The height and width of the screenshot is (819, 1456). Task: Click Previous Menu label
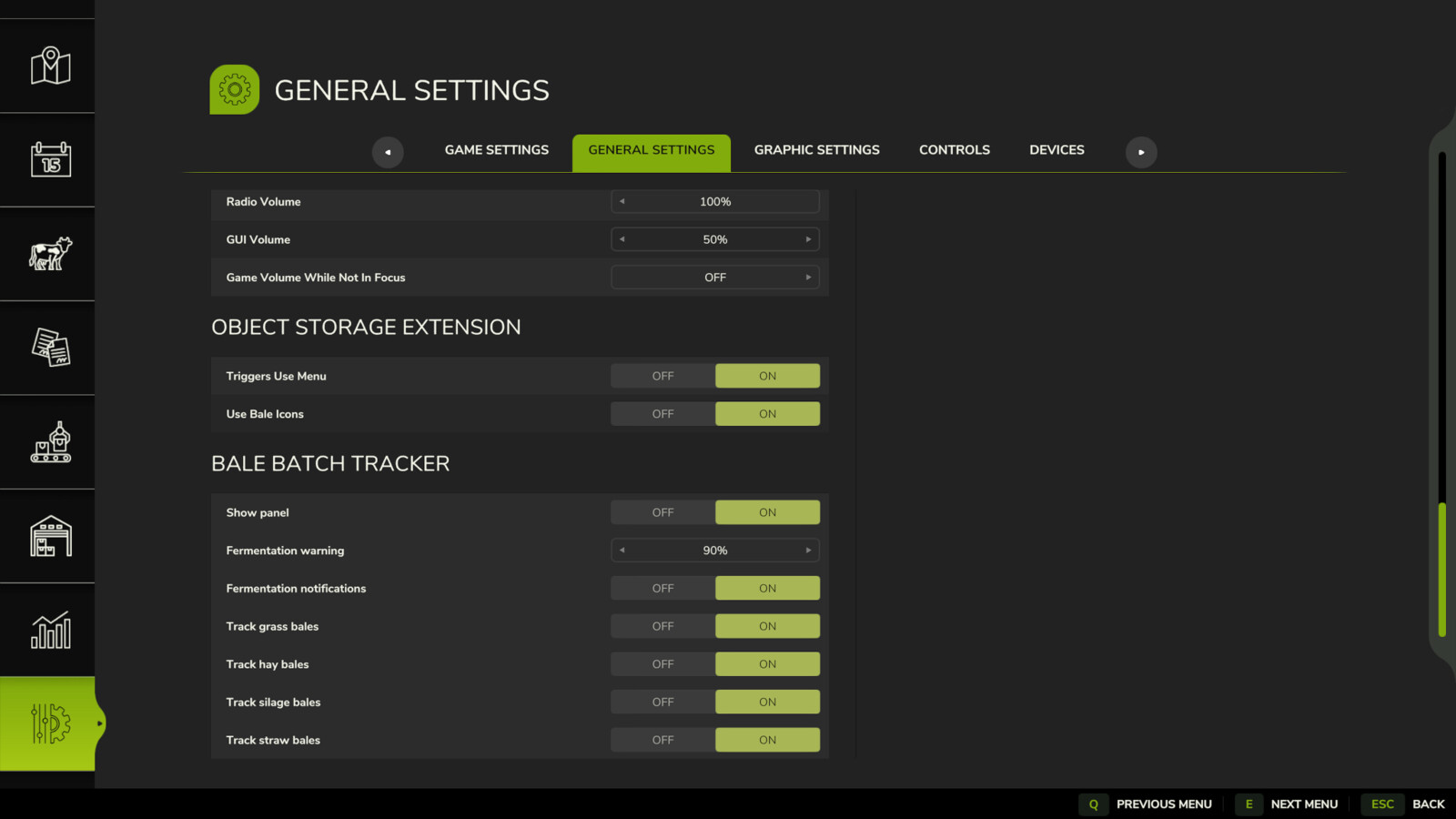coord(1164,804)
